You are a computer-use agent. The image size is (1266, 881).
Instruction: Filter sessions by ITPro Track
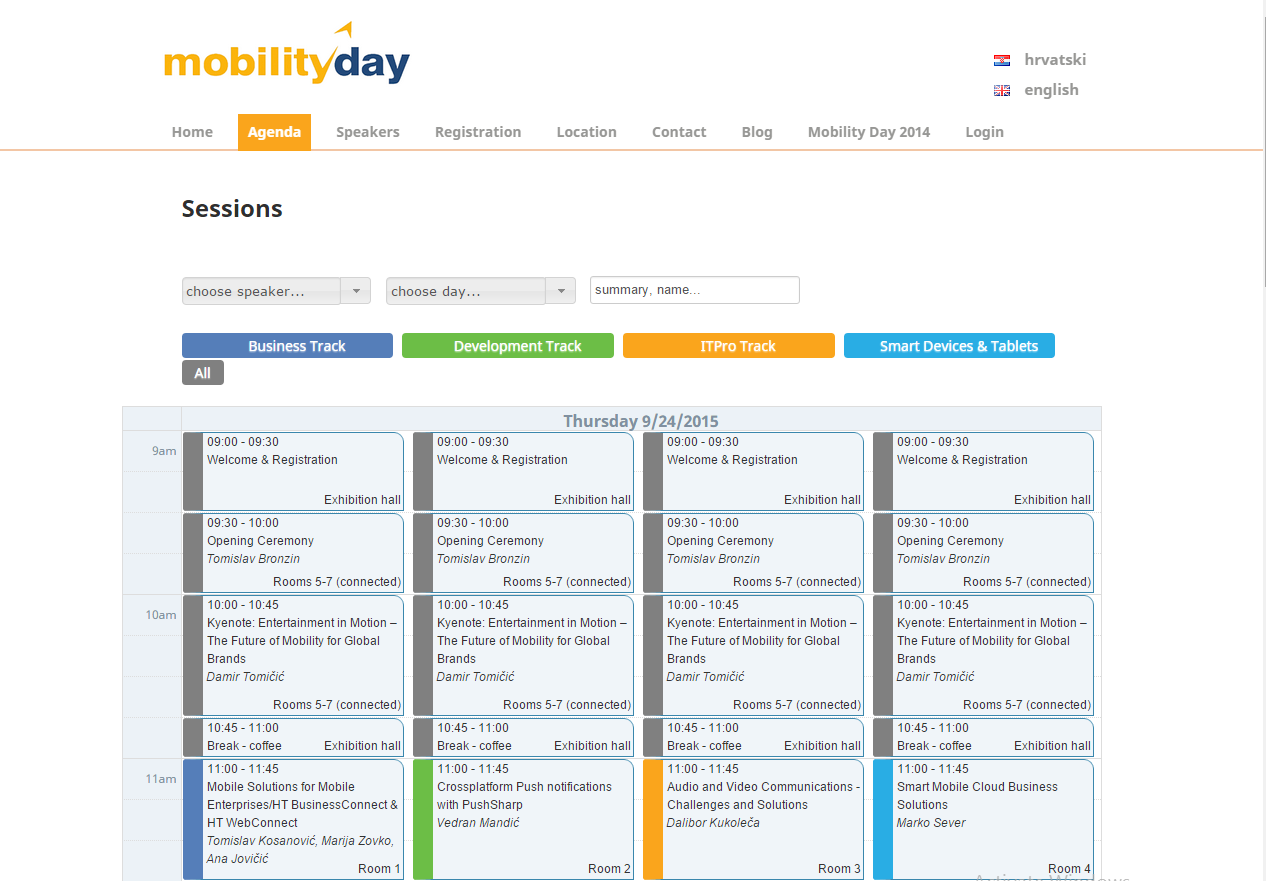(729, 346)
